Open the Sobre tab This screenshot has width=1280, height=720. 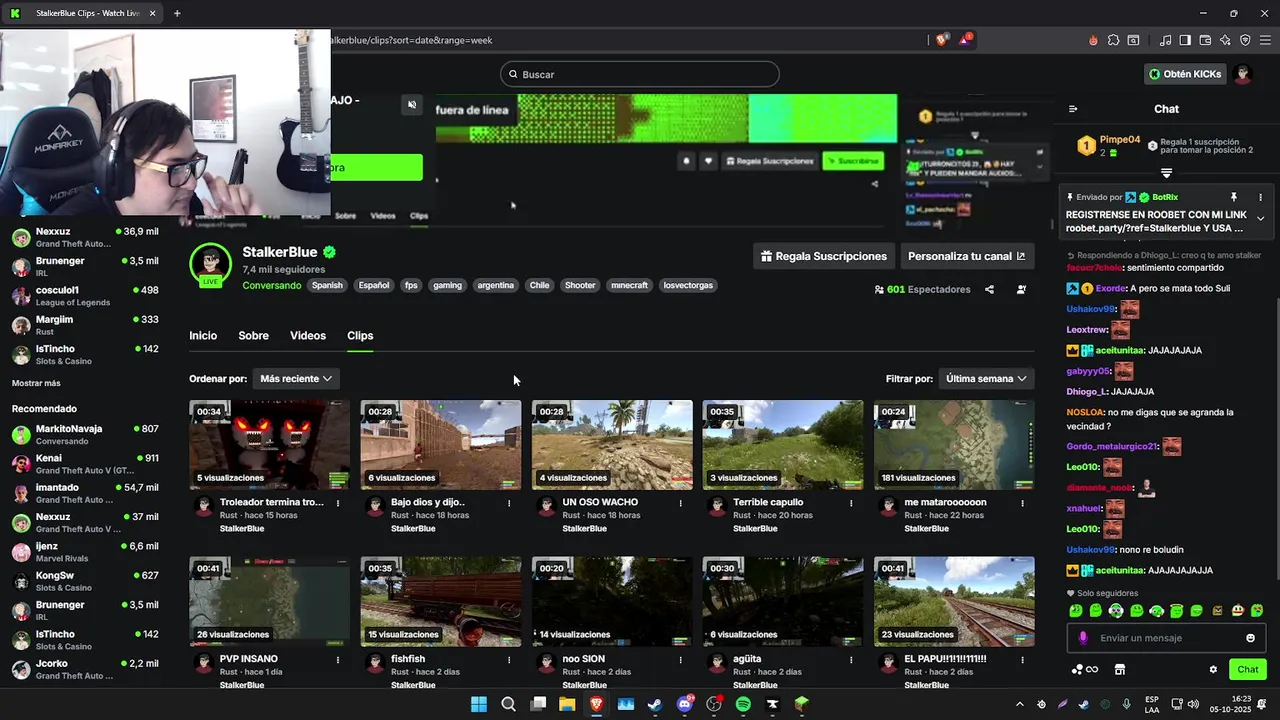pyautogui.click(x=253, y=336)
